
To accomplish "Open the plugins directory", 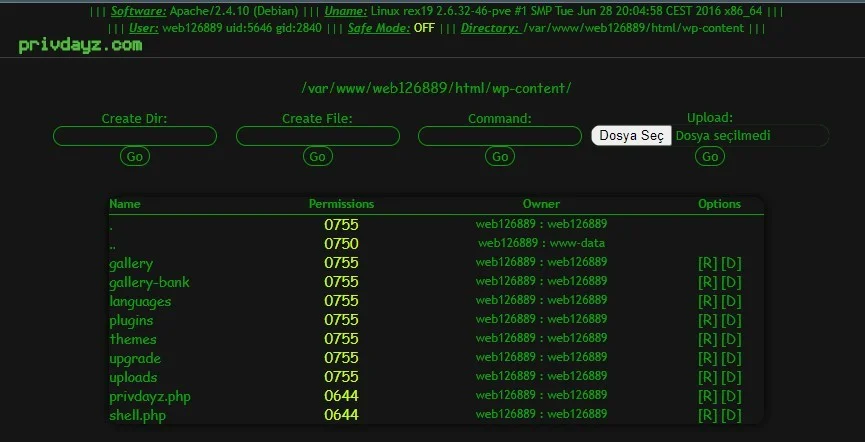I will click(131, 321).
